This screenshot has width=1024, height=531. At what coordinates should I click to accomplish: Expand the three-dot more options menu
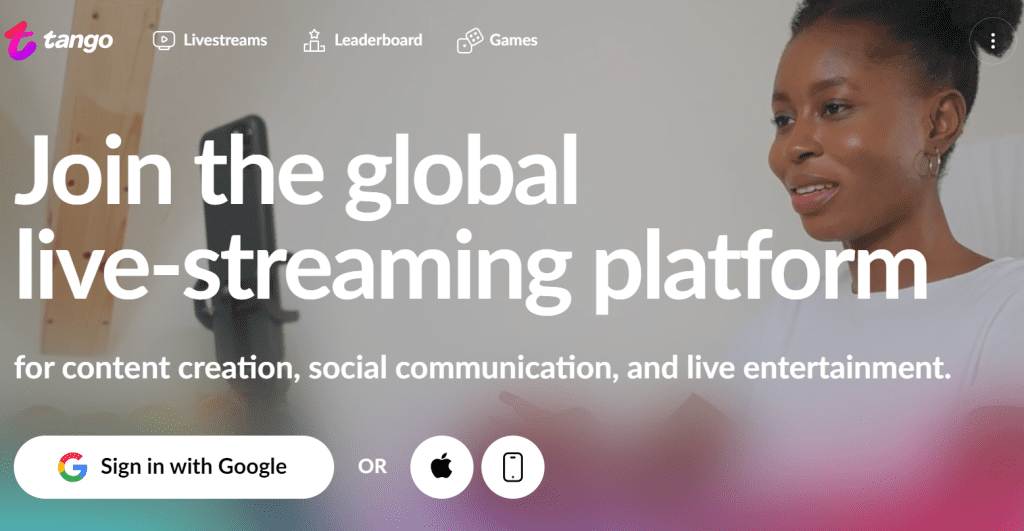[993, 41]
